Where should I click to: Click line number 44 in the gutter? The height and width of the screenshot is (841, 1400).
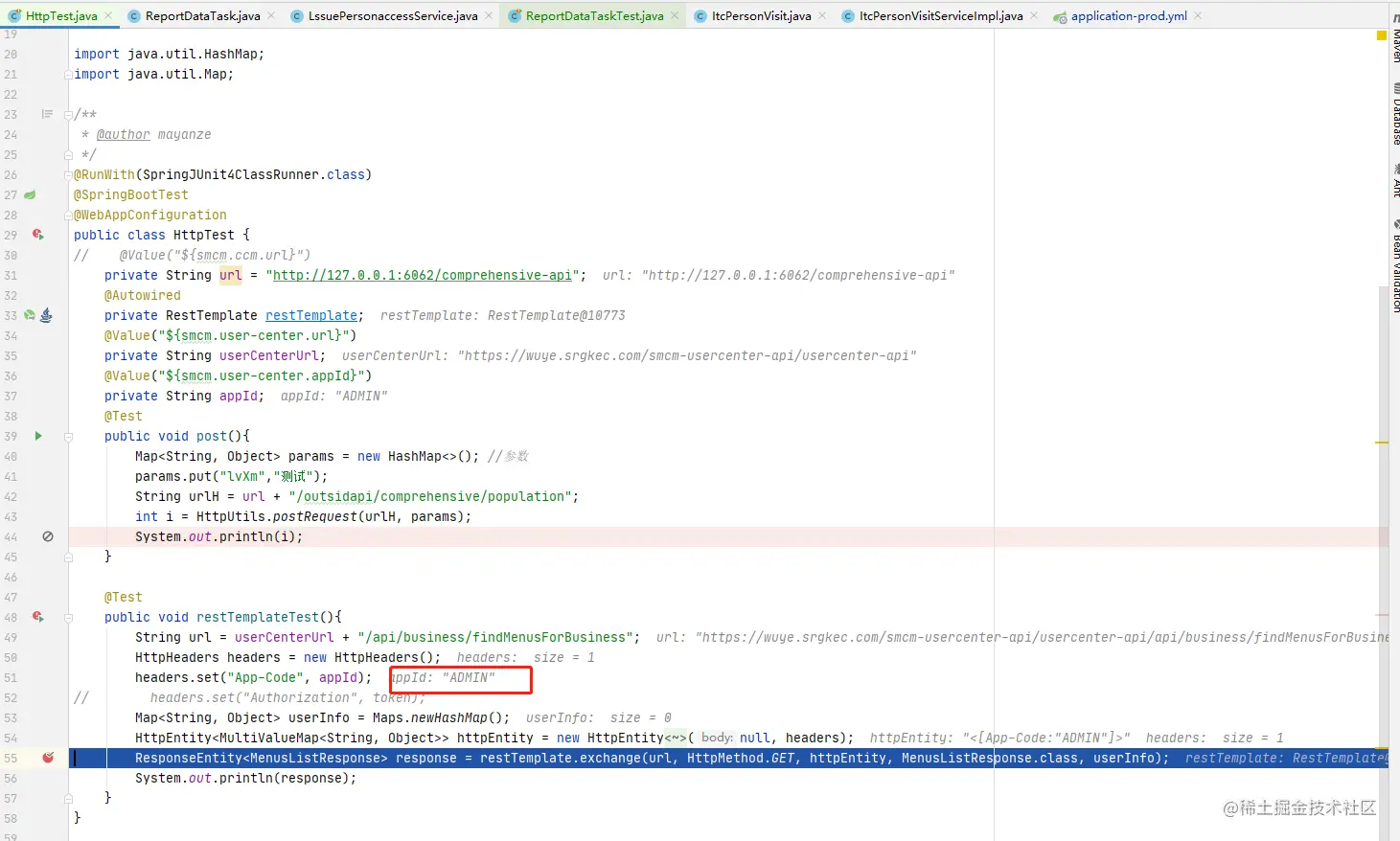point(11,536)
